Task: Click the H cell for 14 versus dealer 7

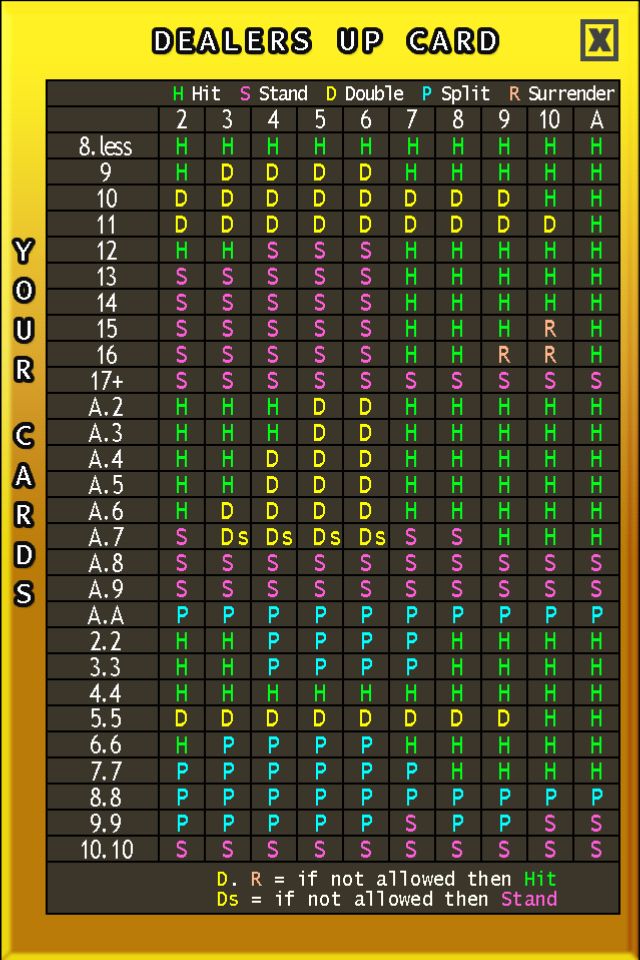Action: tap(412, 302)
